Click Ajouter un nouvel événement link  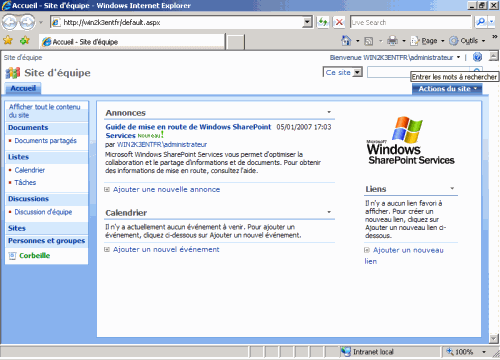166,249
